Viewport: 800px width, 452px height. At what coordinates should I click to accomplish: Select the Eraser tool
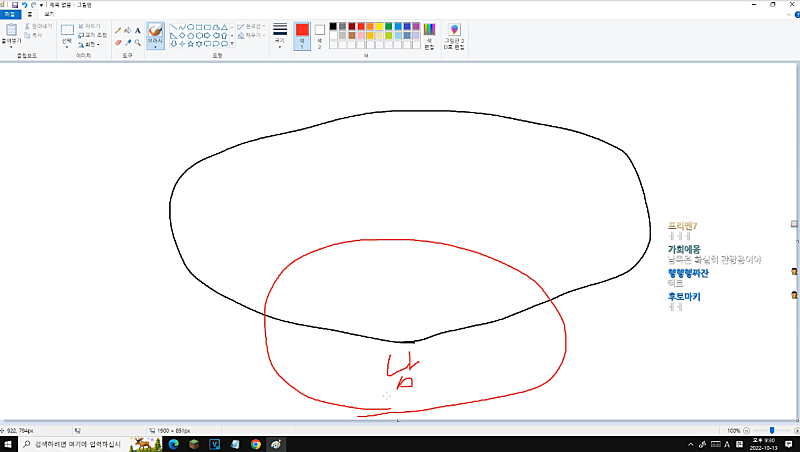(x=118, y=43)
